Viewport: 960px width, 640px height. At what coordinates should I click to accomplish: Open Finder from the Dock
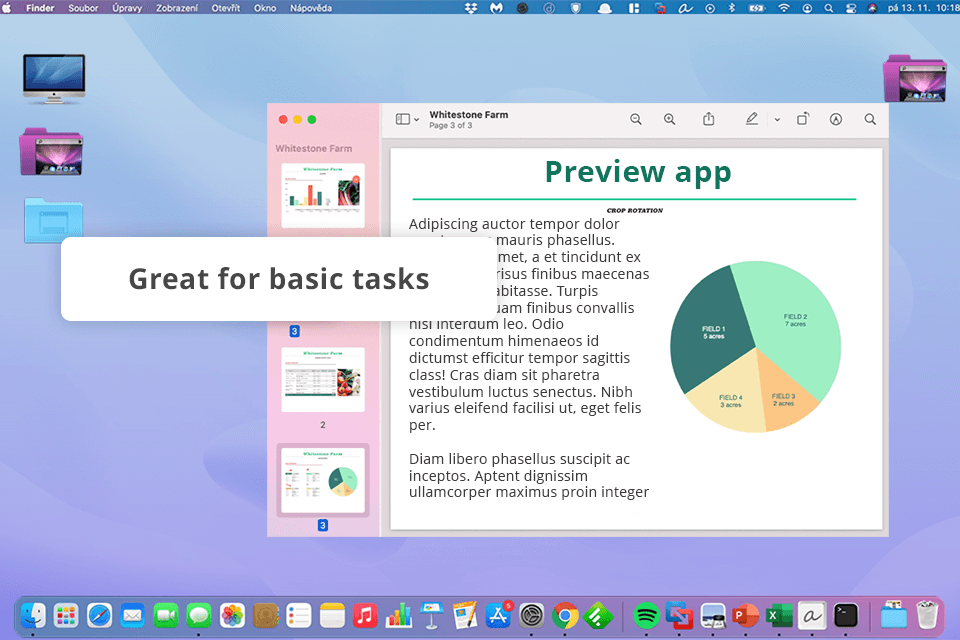pyautogui.click(x=33, y=616)
